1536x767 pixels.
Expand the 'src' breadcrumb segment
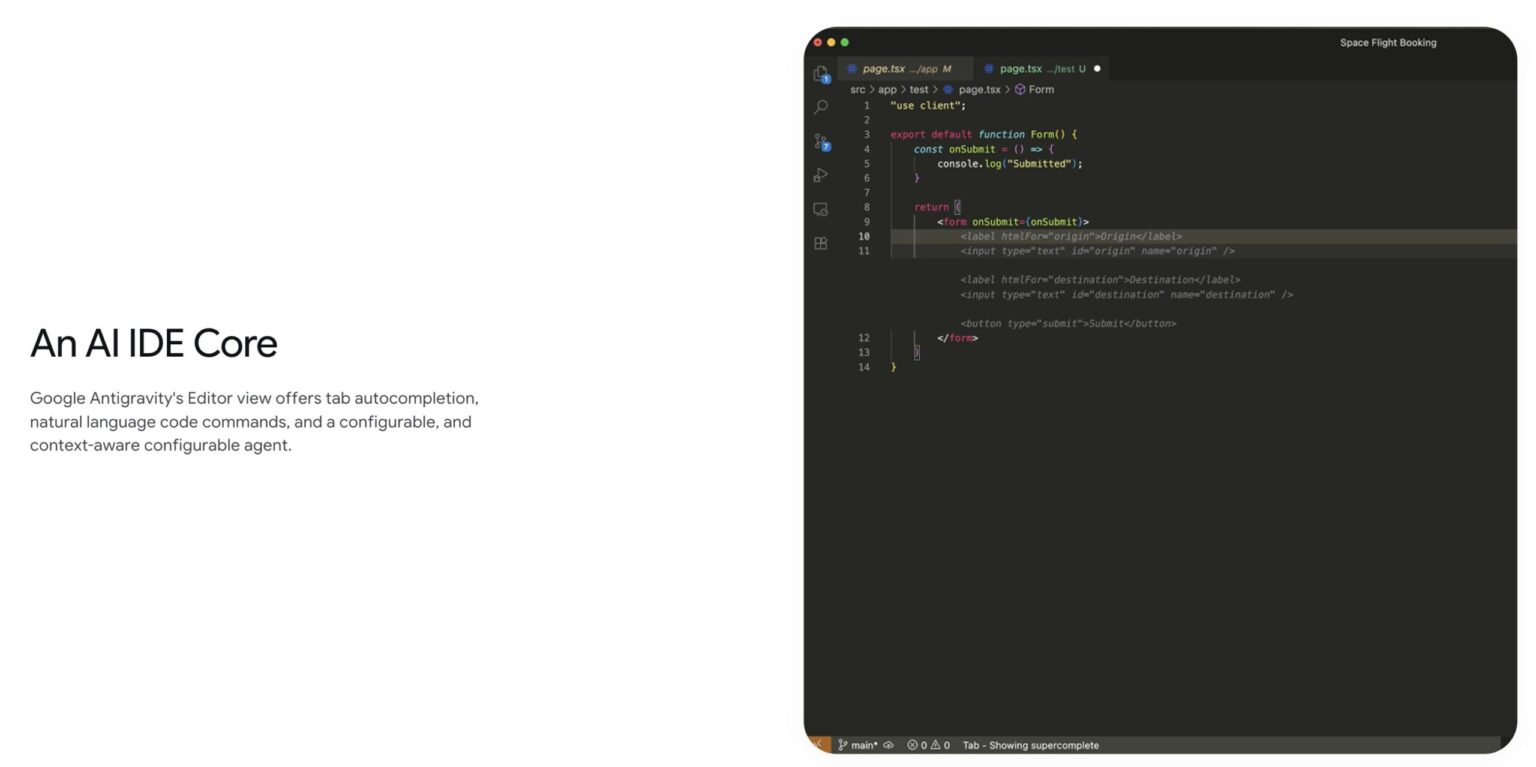(857, 90)
